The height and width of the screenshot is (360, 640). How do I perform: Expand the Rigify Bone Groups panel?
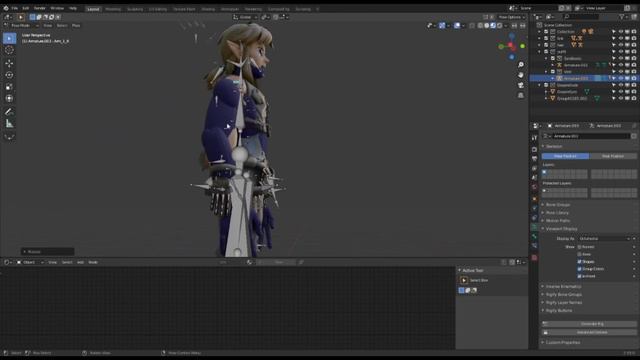coord(564,295)
